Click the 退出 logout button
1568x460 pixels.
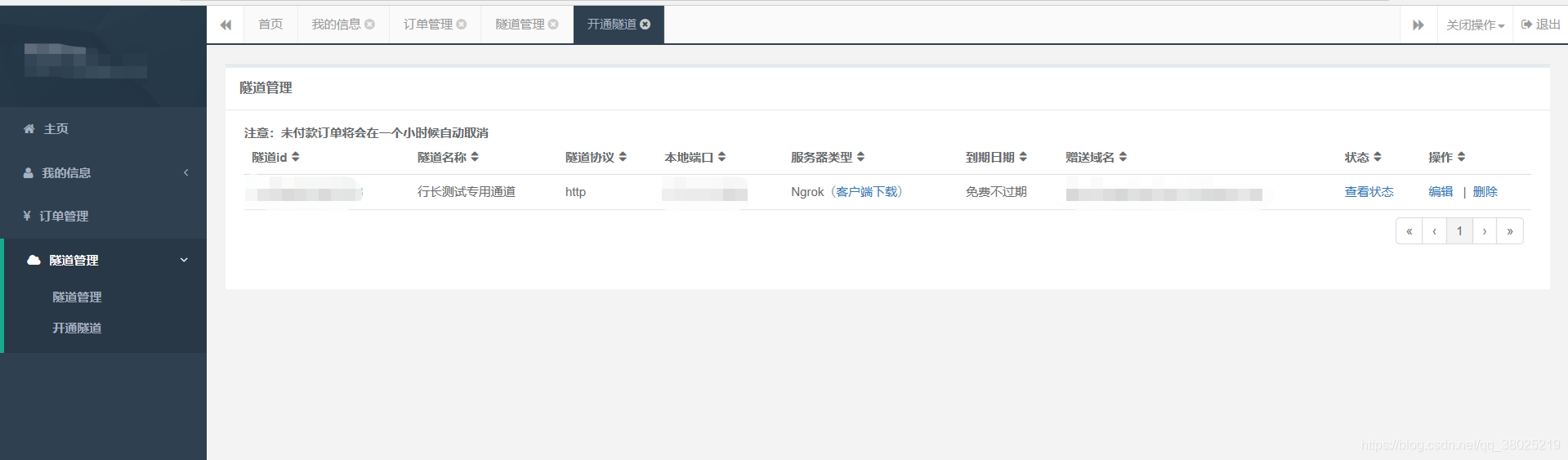[1541, 25]
